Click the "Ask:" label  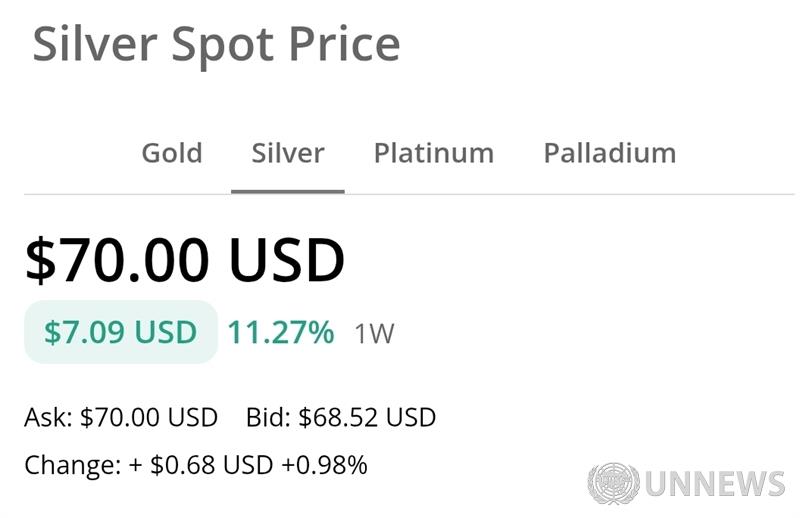click(48, 417)
